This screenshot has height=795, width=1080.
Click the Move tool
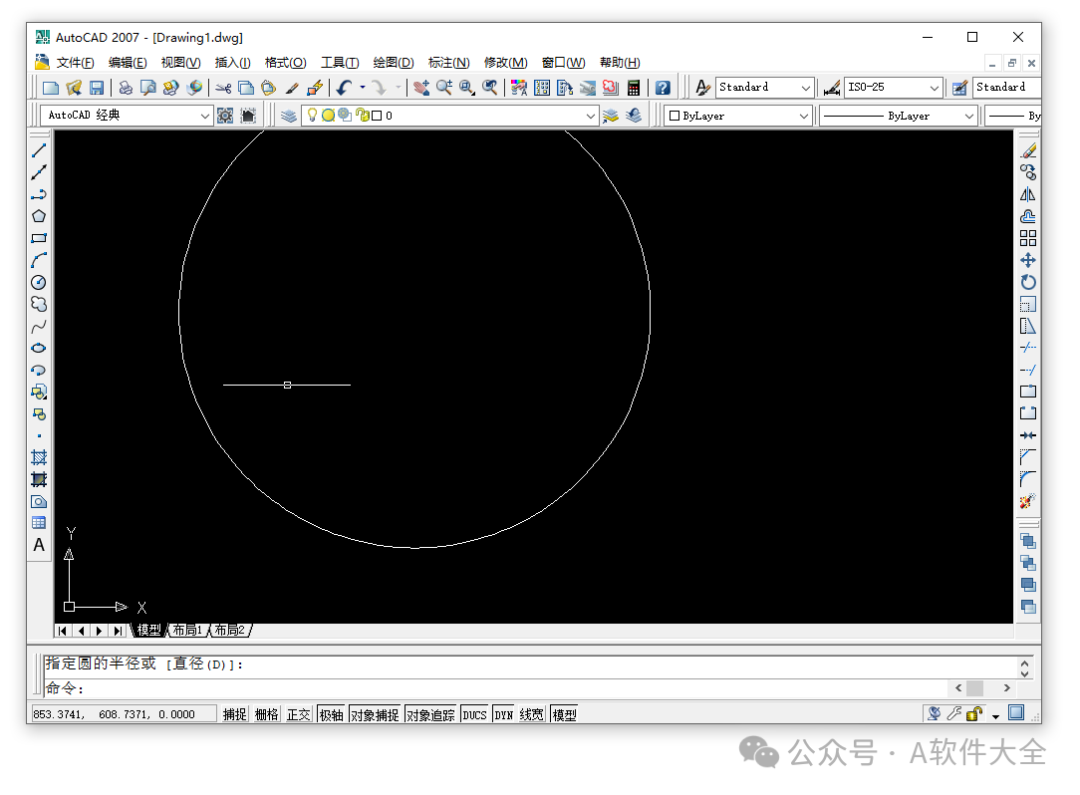coord(1028,260)
